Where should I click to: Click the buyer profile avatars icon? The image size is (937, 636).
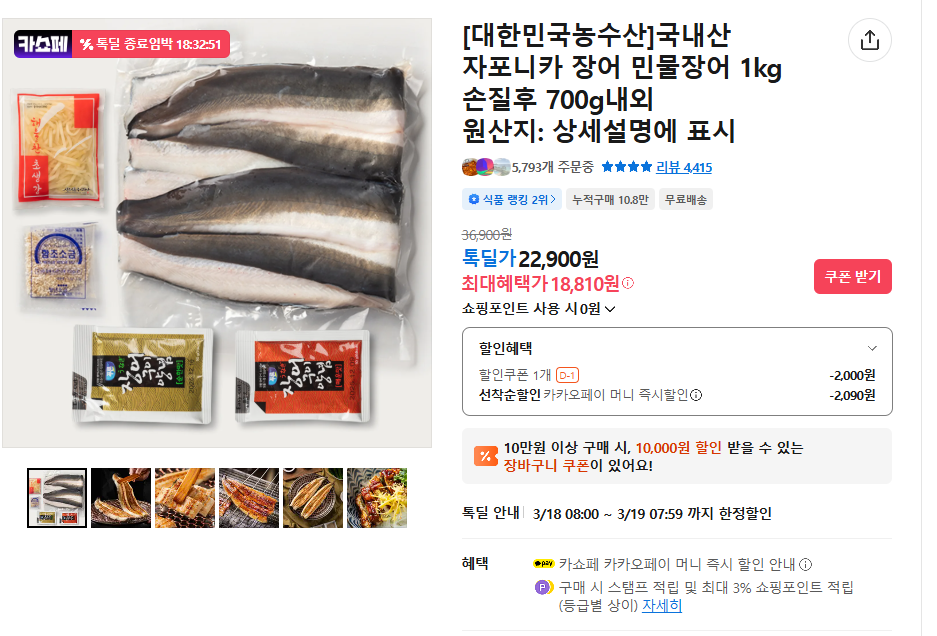(486, 167)
